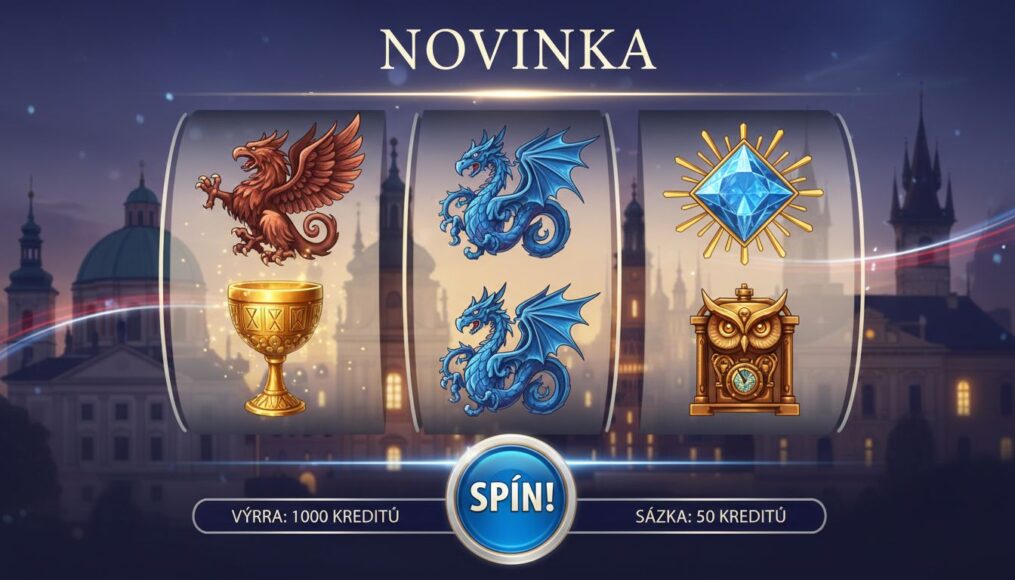The width and height of the screenshot is (1015, 580).
Task: Pick the lower blue dragon symbol
Action: point(516,349)
